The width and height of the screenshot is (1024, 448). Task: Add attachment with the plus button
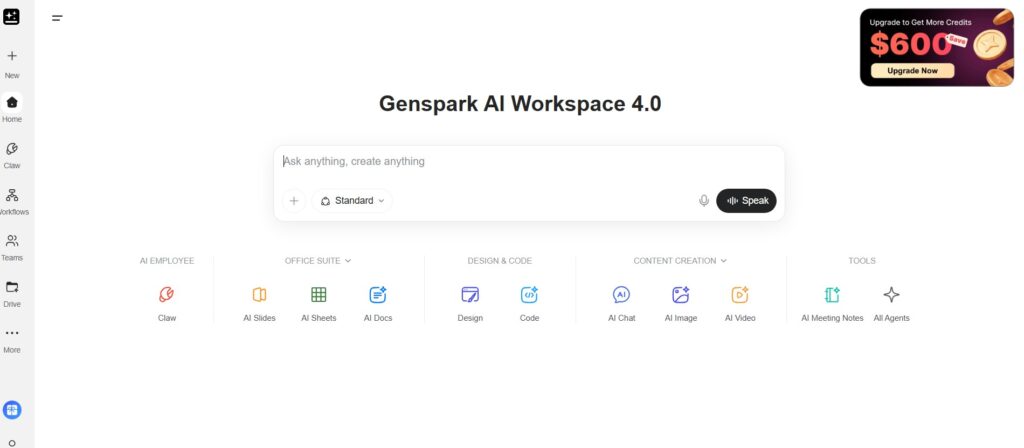[294, 200]
